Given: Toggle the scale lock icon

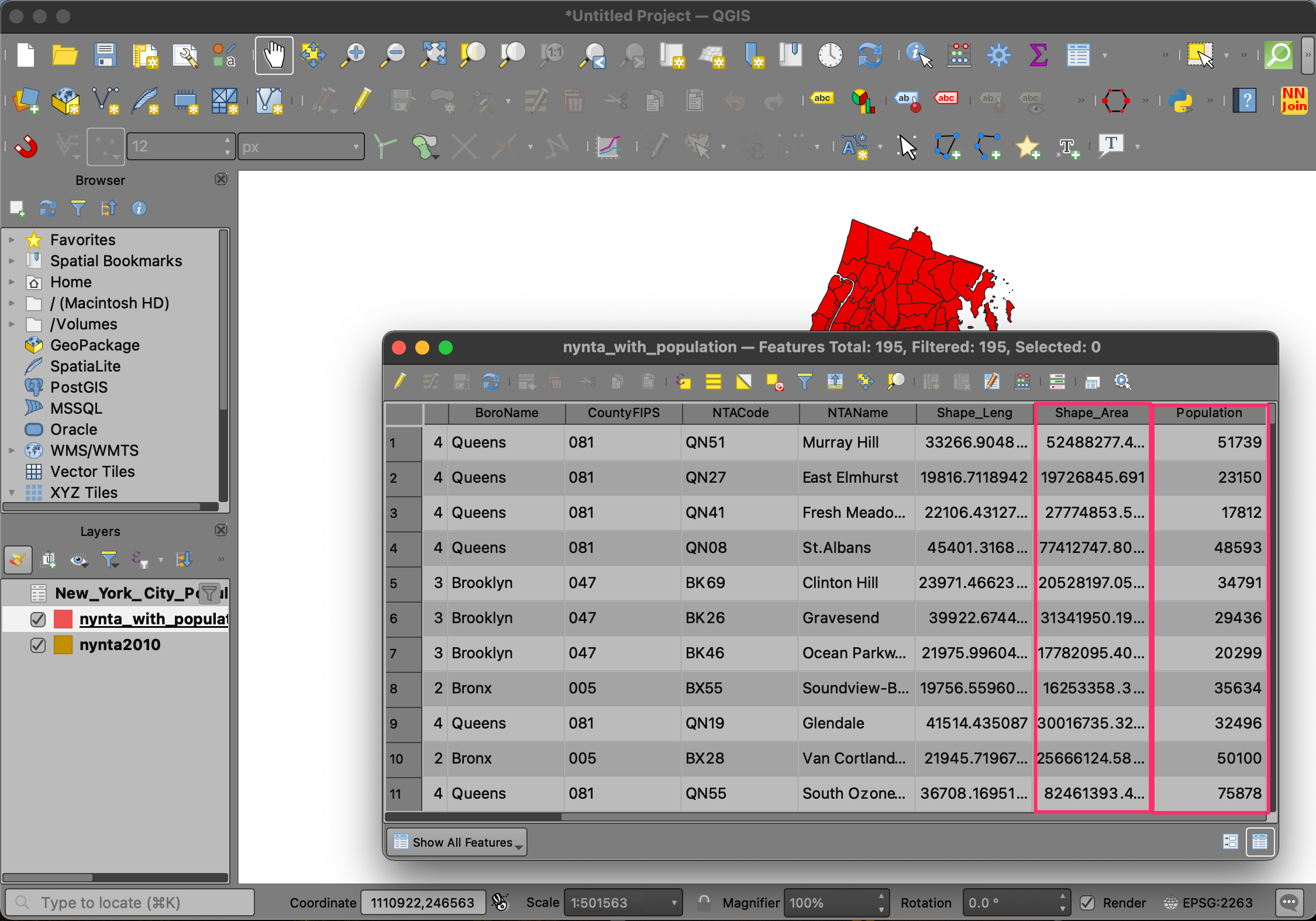Looking at the screenshot, I should click(704, 903).
